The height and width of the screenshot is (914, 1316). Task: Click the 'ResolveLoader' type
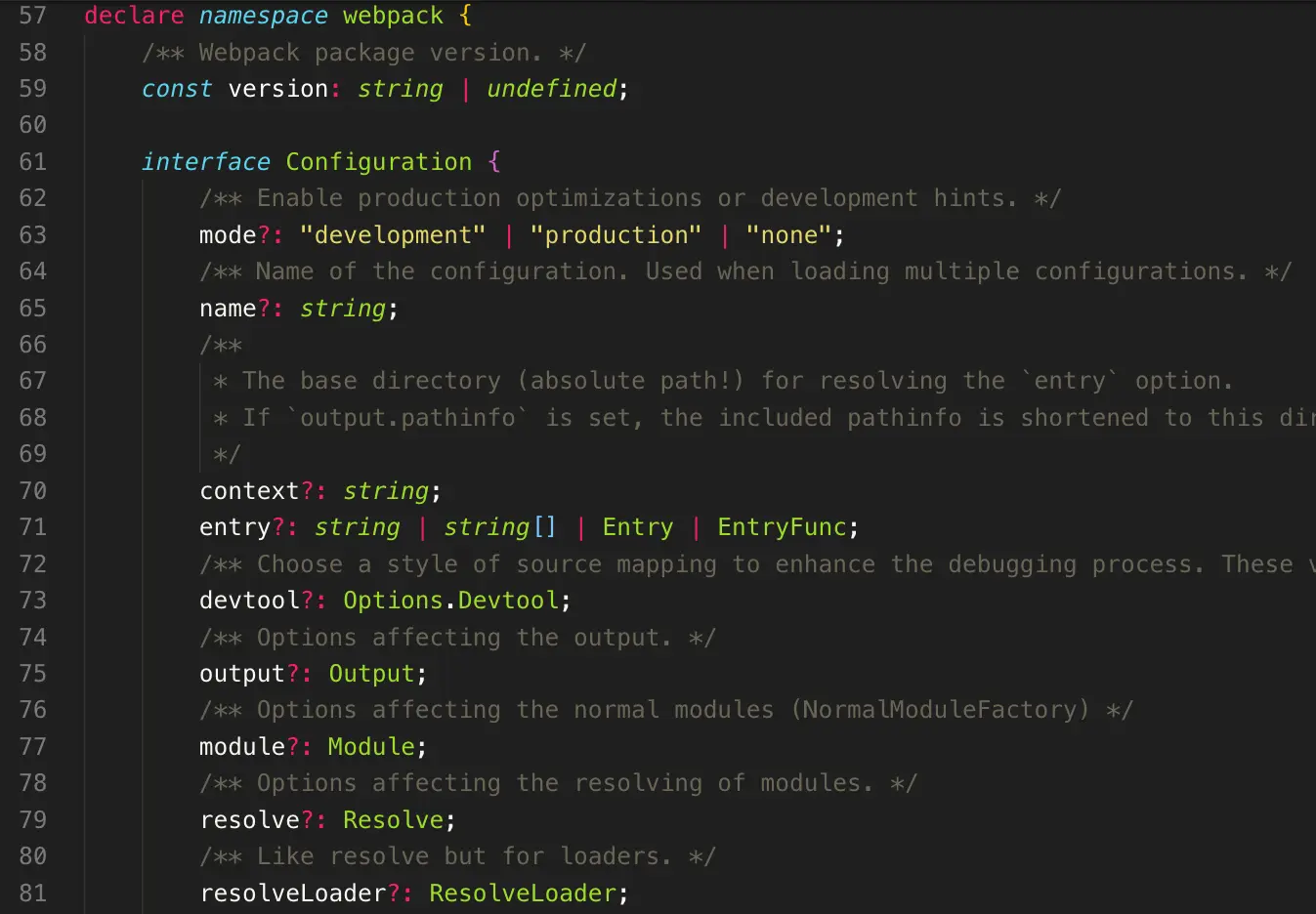click(523, 893)
